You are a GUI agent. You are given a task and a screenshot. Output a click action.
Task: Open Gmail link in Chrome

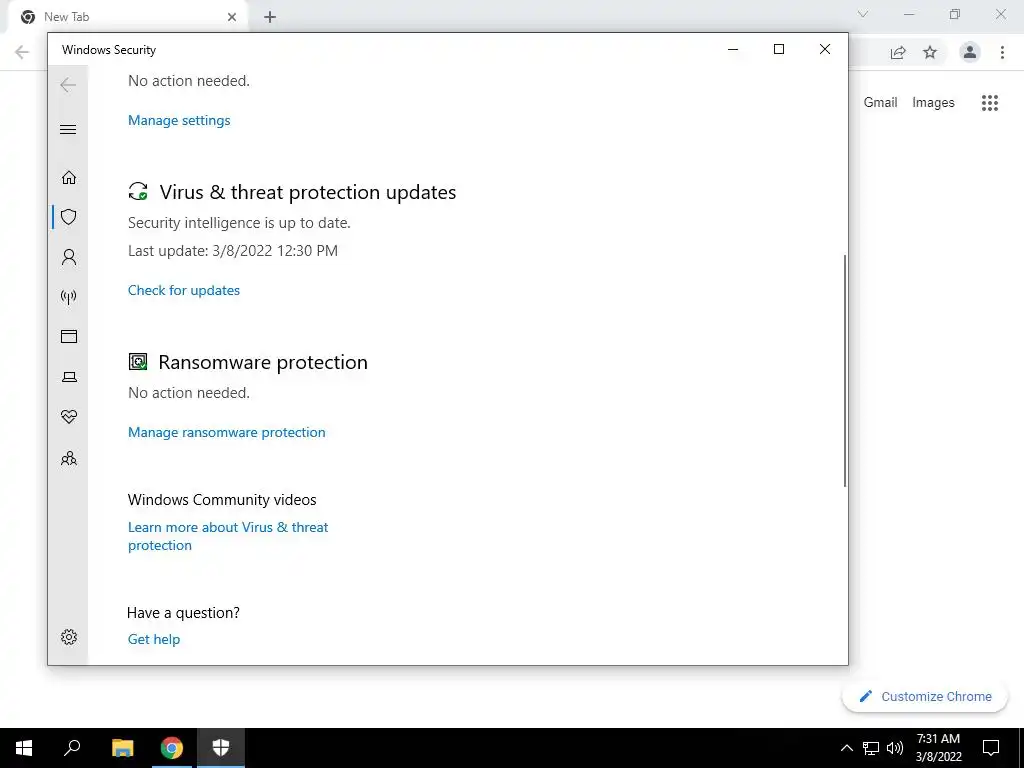[880, 103]
